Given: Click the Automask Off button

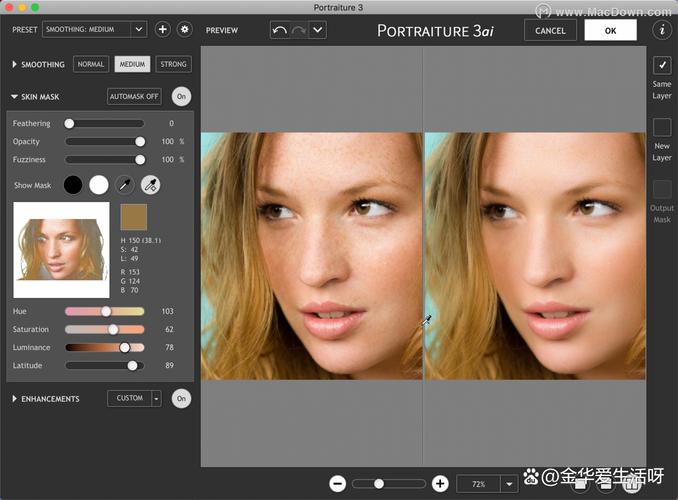Looking at the screenshot, I should (134, 96).
